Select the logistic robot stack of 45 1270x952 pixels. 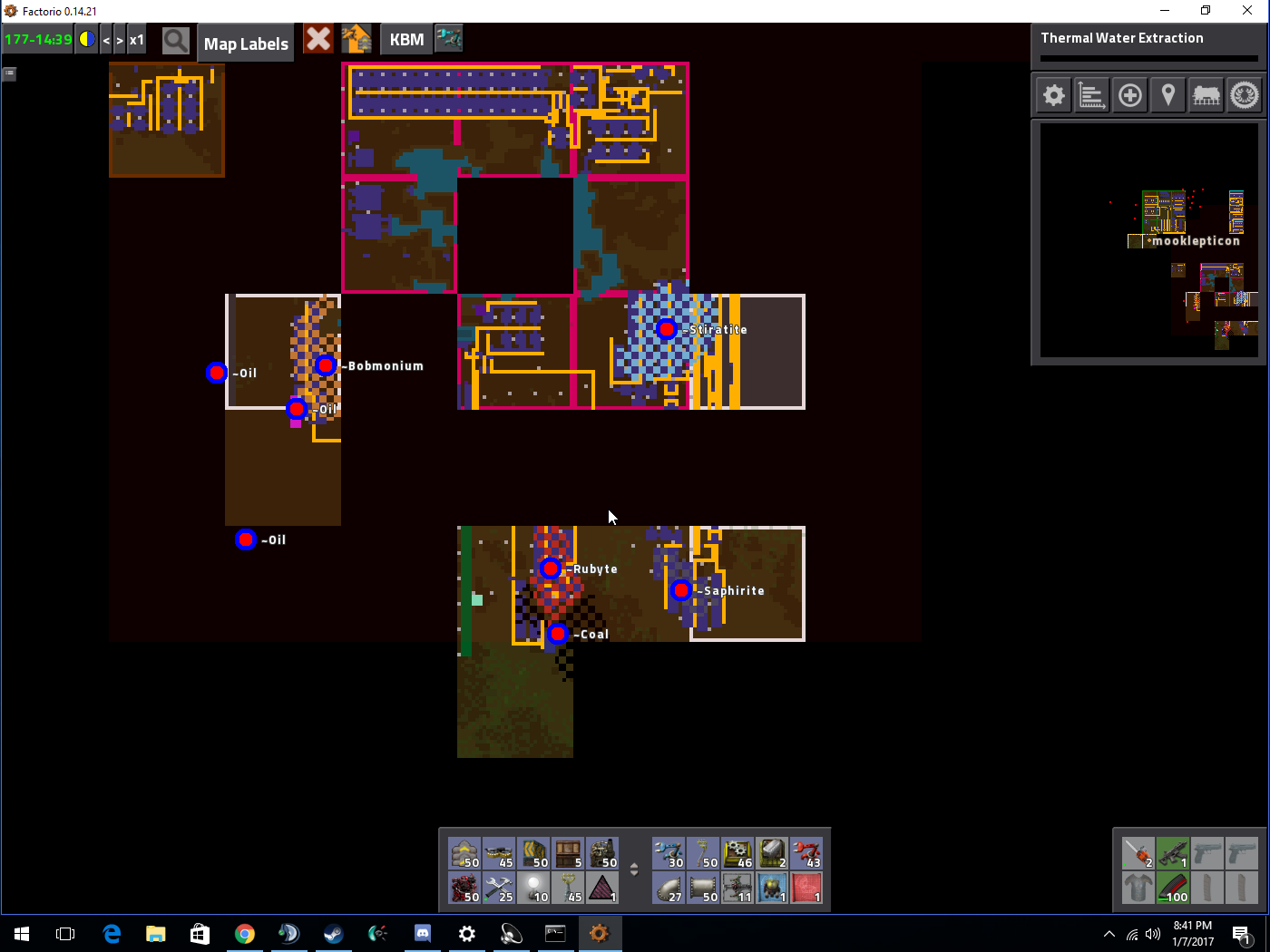(x=499, y=853)
